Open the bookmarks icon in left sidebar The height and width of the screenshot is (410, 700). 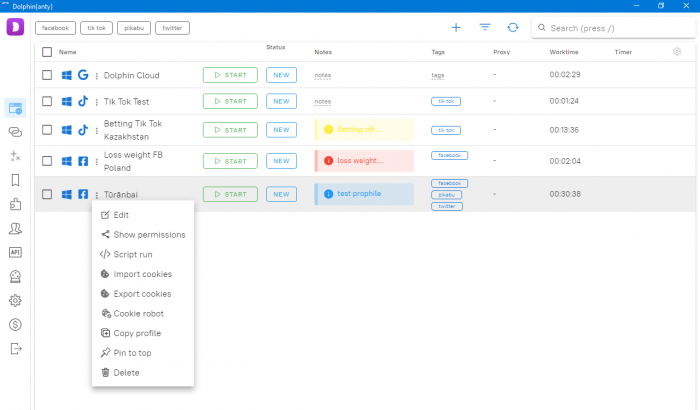15,180
